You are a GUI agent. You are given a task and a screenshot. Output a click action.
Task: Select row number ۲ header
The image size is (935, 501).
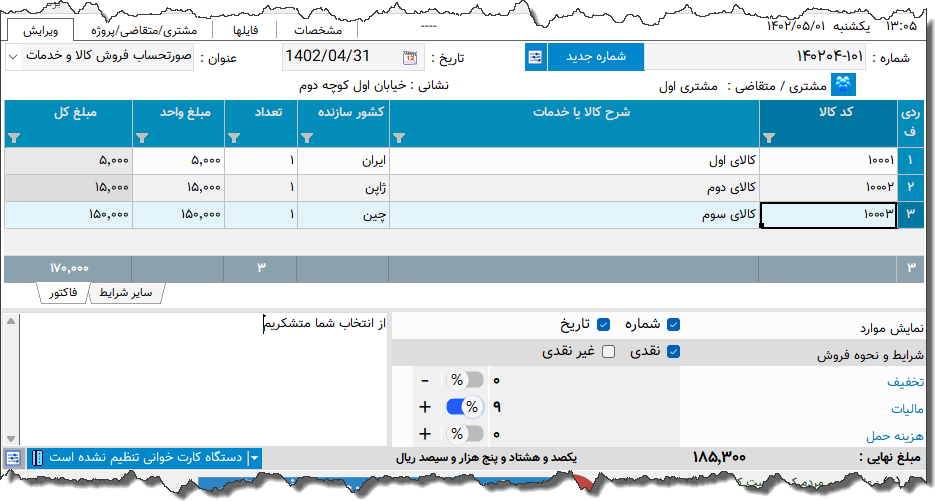(911, 188)
